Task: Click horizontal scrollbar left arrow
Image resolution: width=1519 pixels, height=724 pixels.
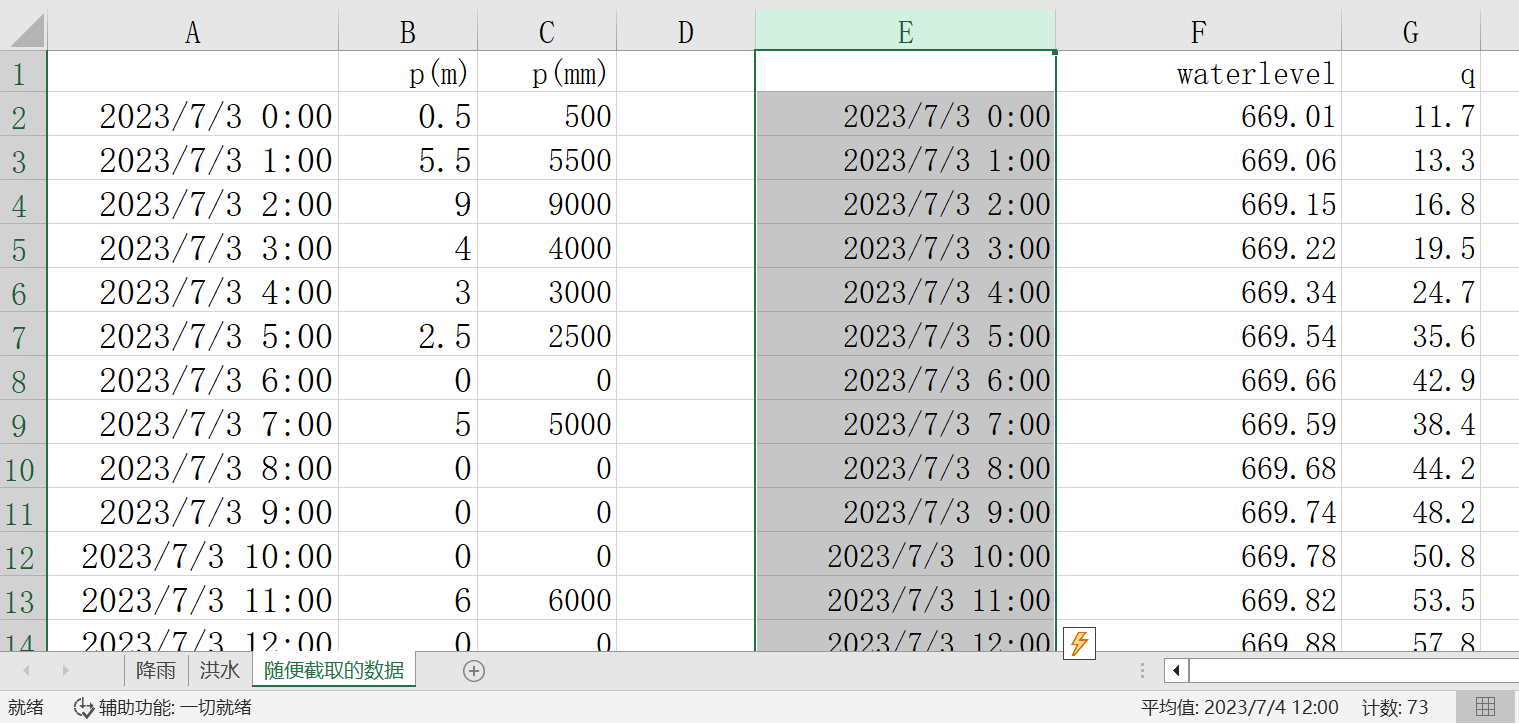Action: [1177, 671]
